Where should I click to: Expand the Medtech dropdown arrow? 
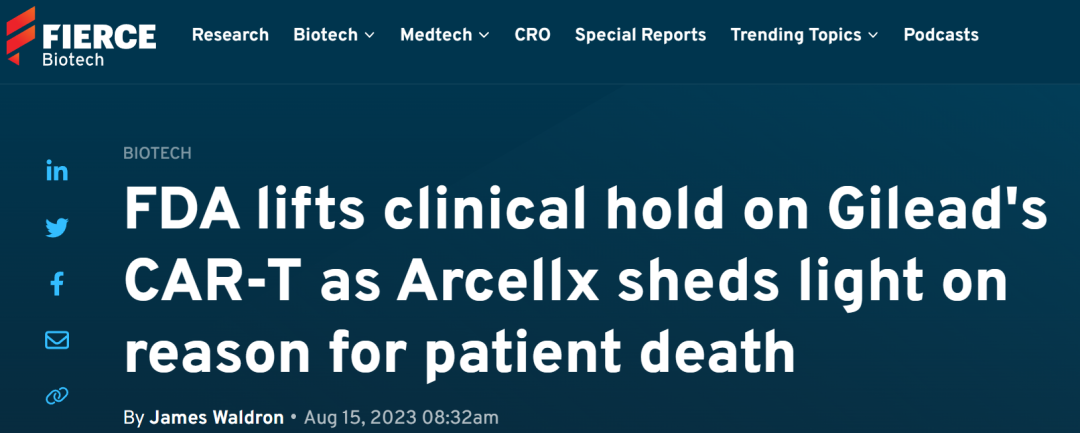[484, 35]
